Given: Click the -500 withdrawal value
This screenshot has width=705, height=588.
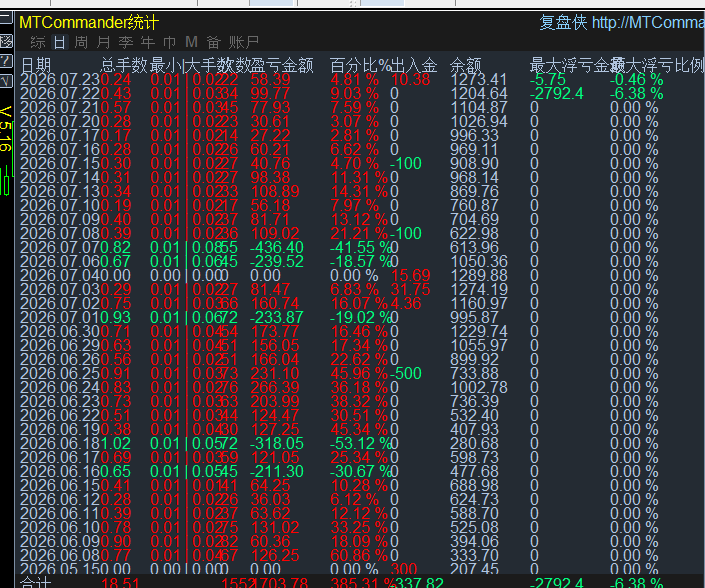Looking at the screenshot, I should pyautogui.click(x=406, y=373).
